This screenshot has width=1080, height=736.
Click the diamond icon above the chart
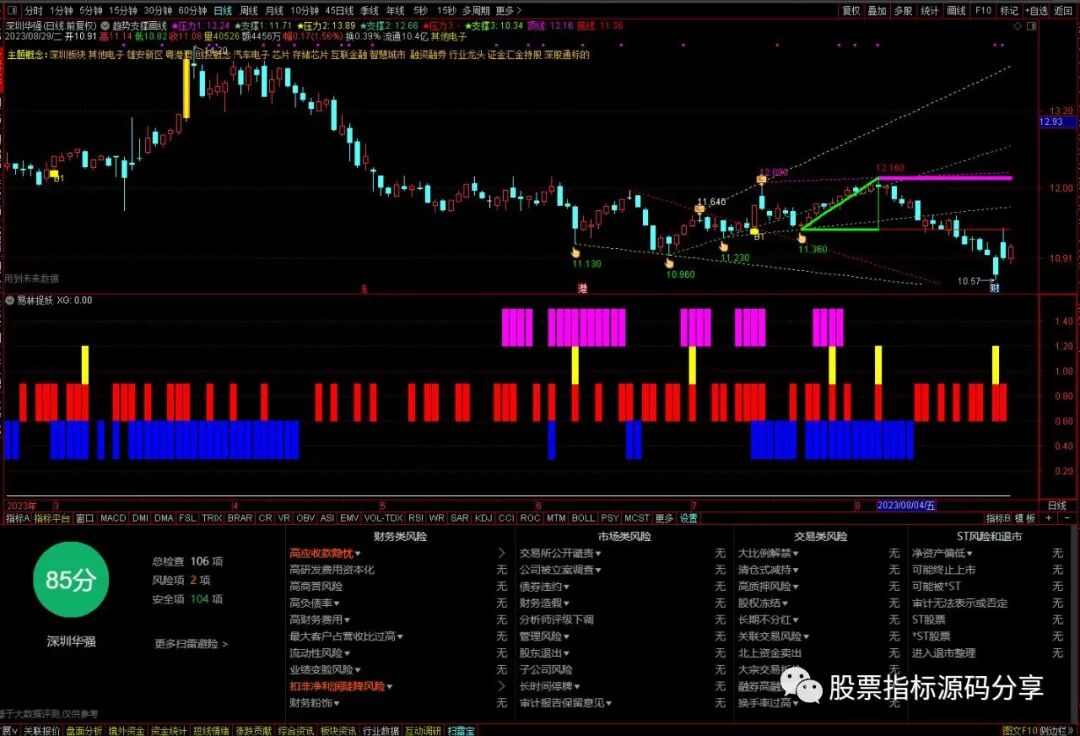tap(1017, 26)
